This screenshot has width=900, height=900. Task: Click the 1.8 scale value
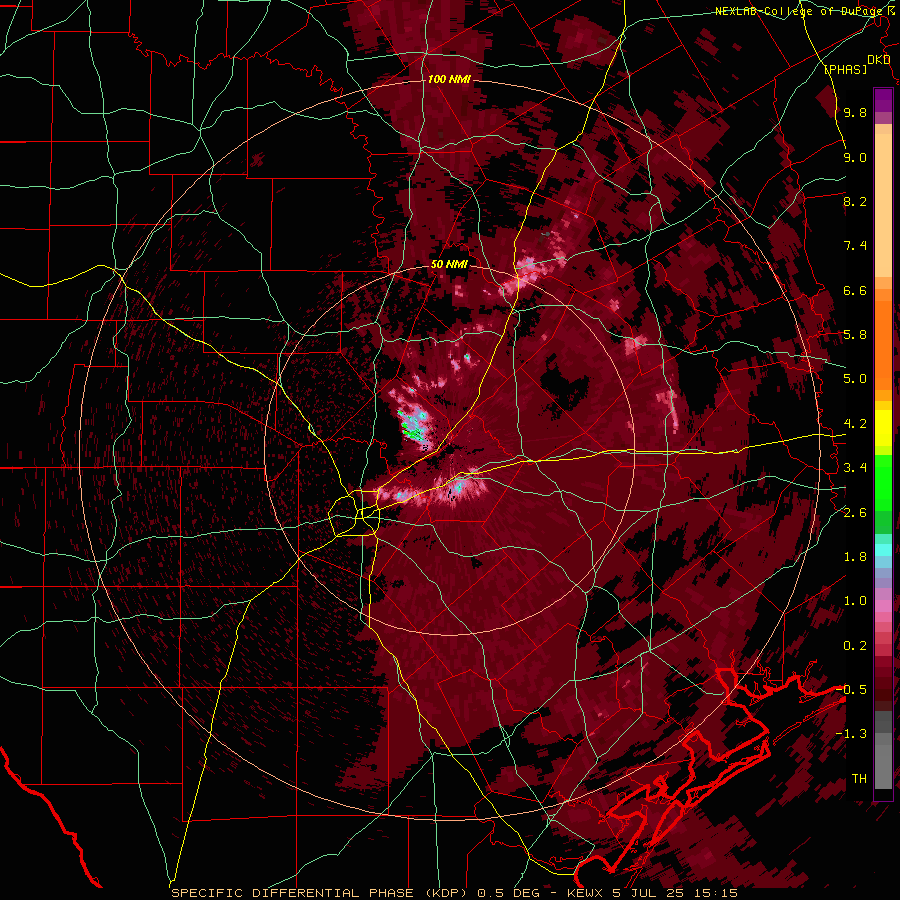[x=855, y=557]
